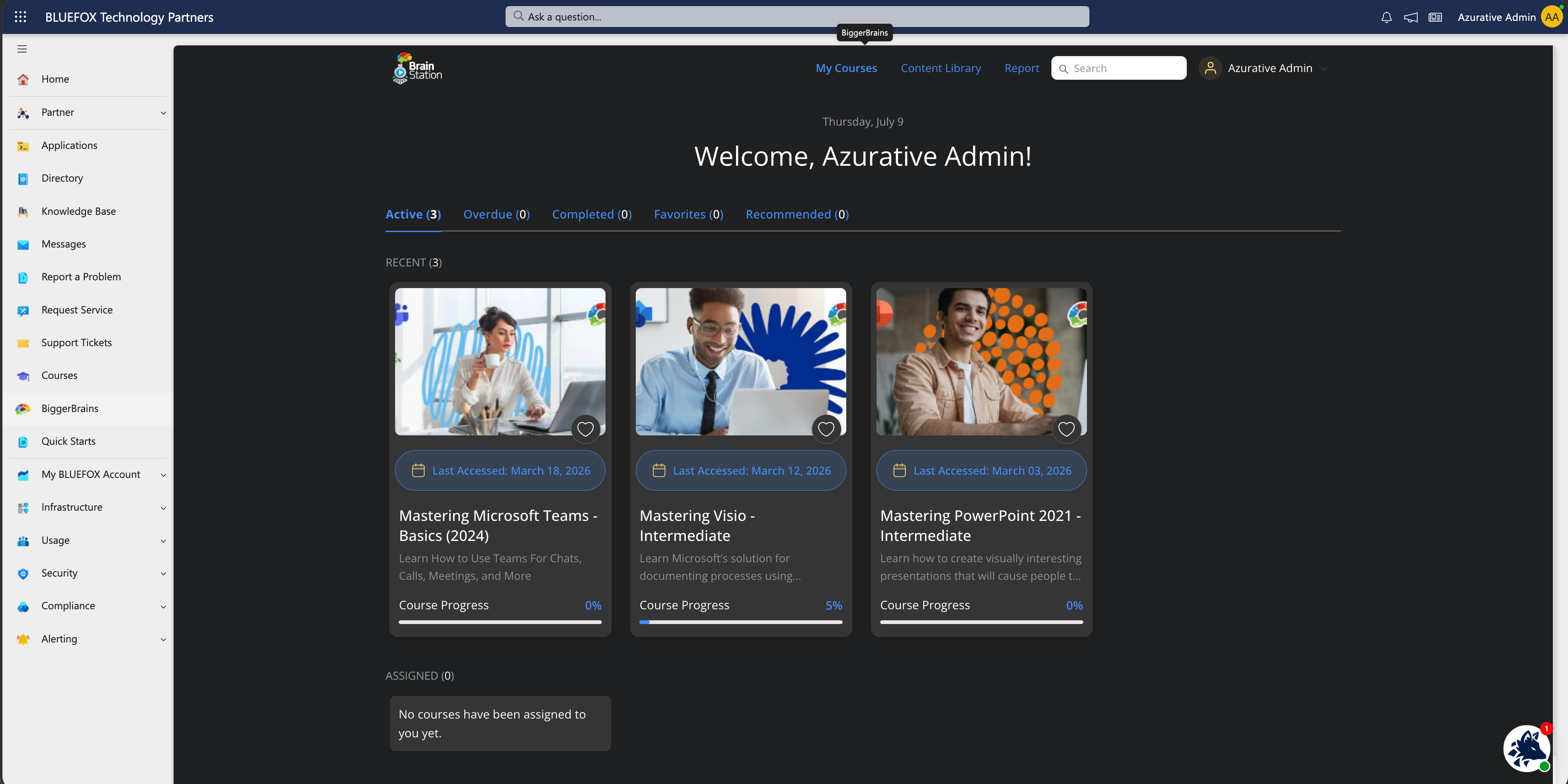Open Mastering PowerPoint 2021 - Intermediate title

point(980,525)
